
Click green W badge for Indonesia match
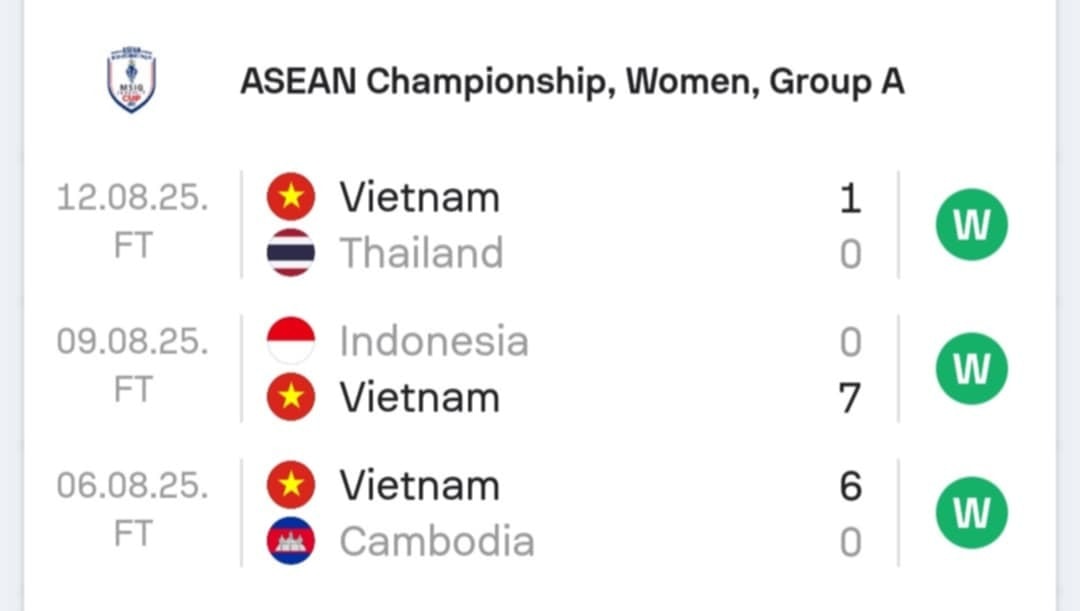971,369
